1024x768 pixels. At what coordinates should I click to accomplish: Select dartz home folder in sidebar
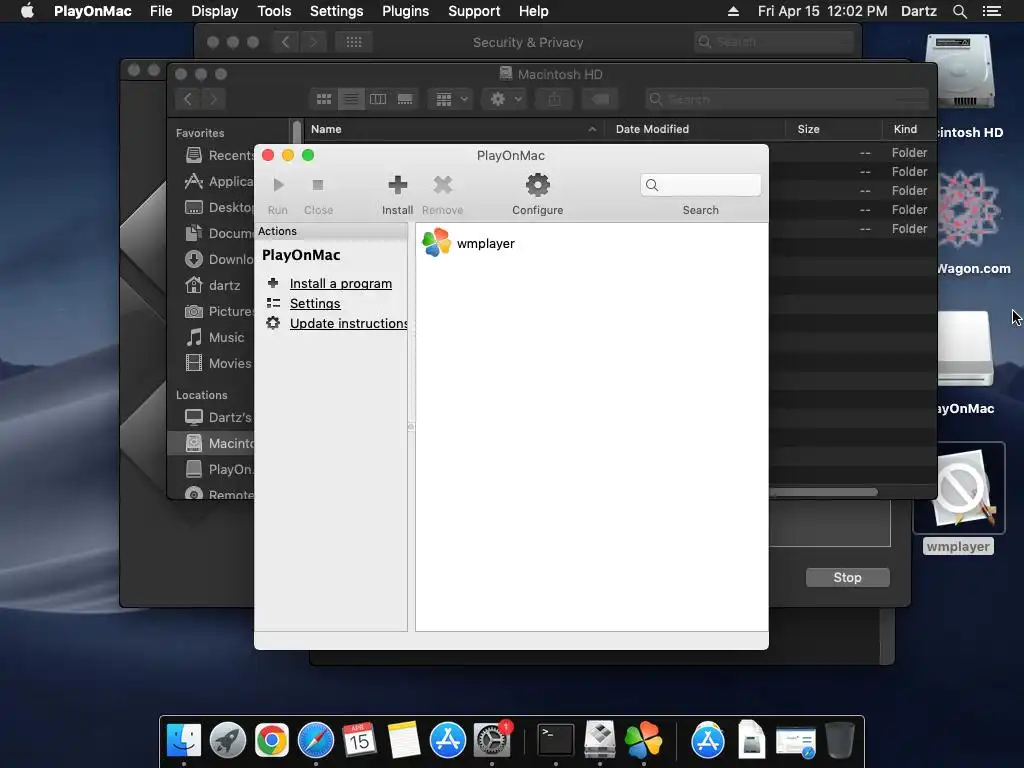tap(214, 285)
